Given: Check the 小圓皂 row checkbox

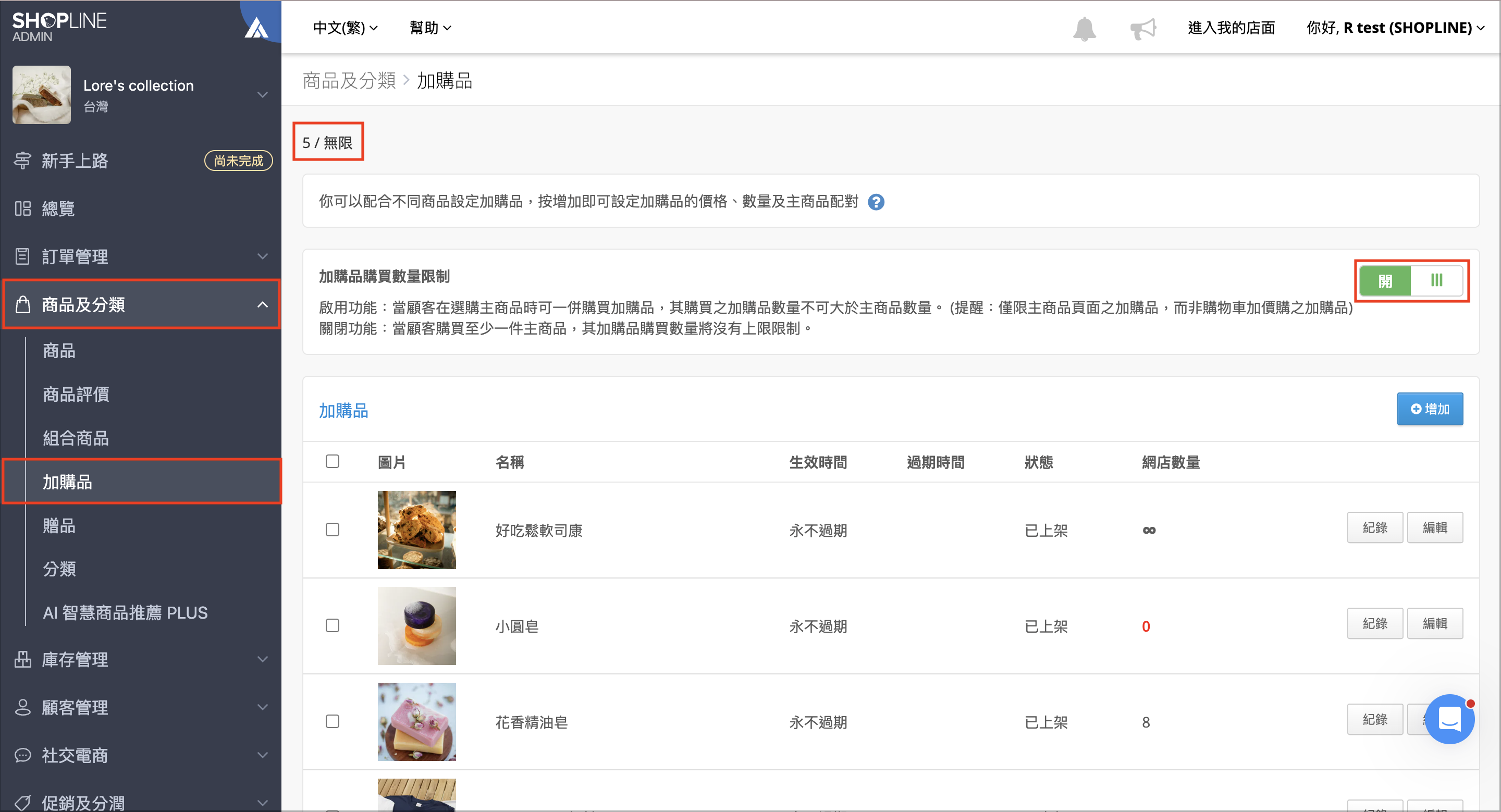Looking at the screenshot, I should (x=332, y=625).
